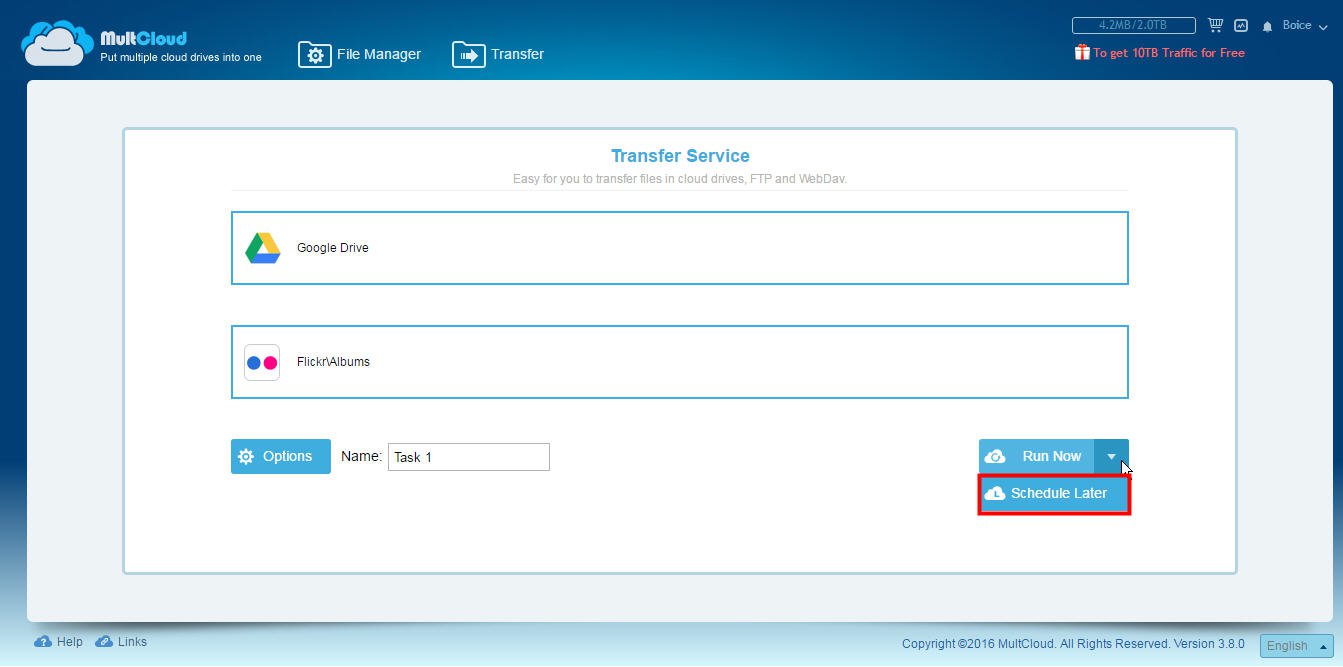This screenshot has width=1343, height=667.
Task: Open the Options button
Action: pos(281,456)
